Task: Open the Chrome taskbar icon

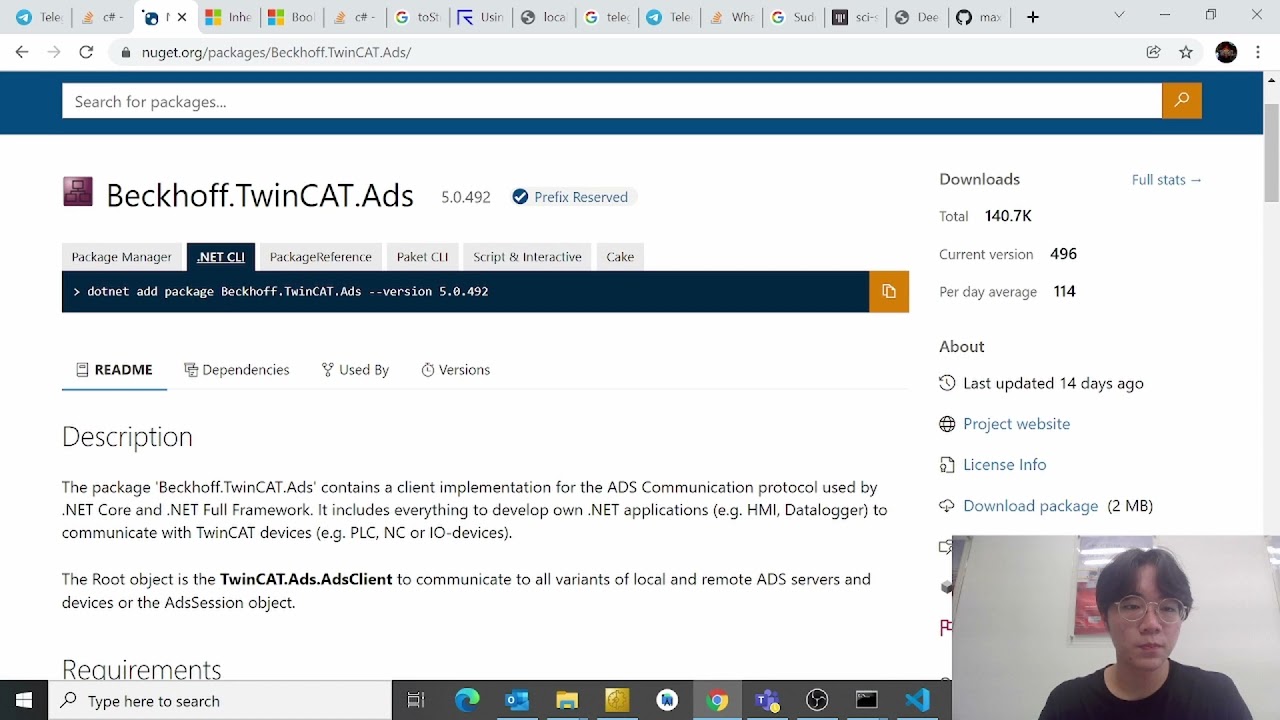Action: [x=717, y=701]
